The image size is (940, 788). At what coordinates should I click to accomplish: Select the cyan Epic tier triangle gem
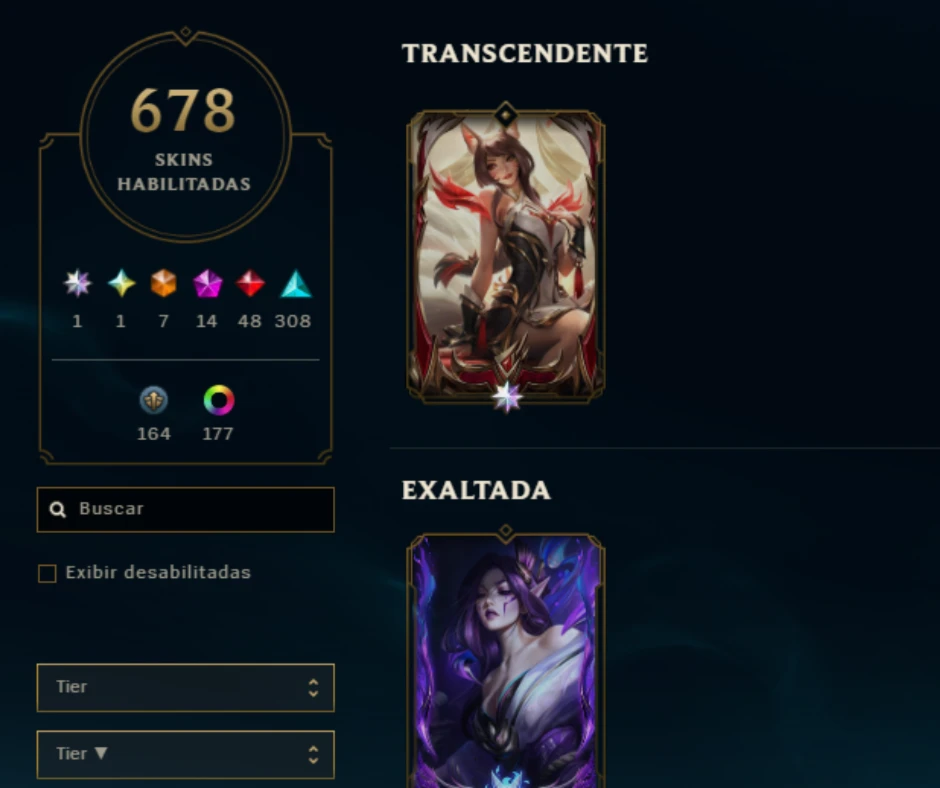pos(296,284)
